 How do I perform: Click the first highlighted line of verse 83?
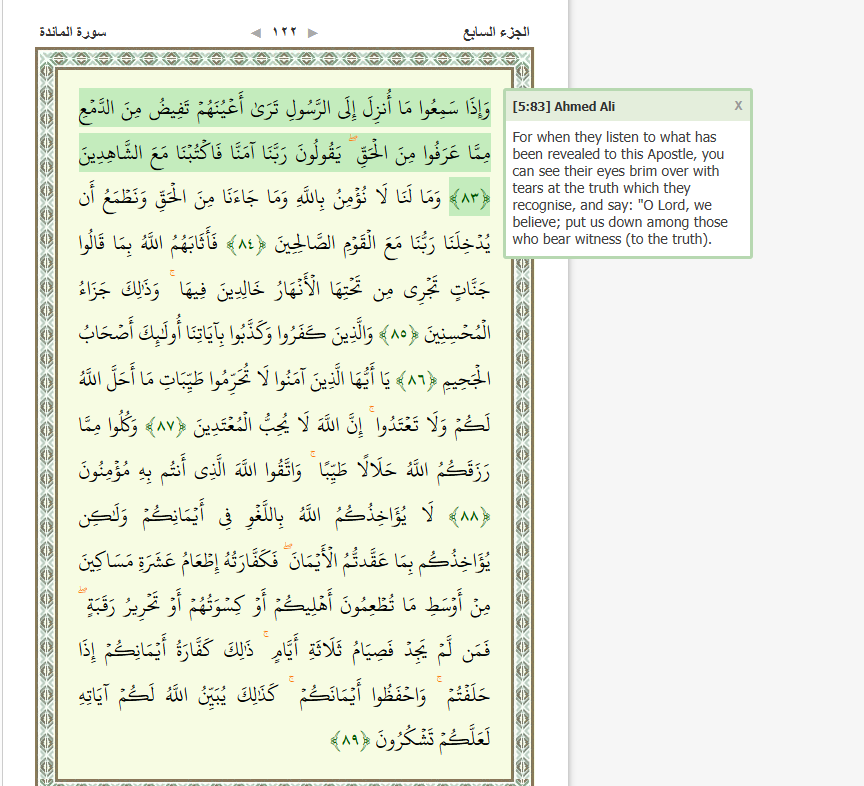click(285, 107)
